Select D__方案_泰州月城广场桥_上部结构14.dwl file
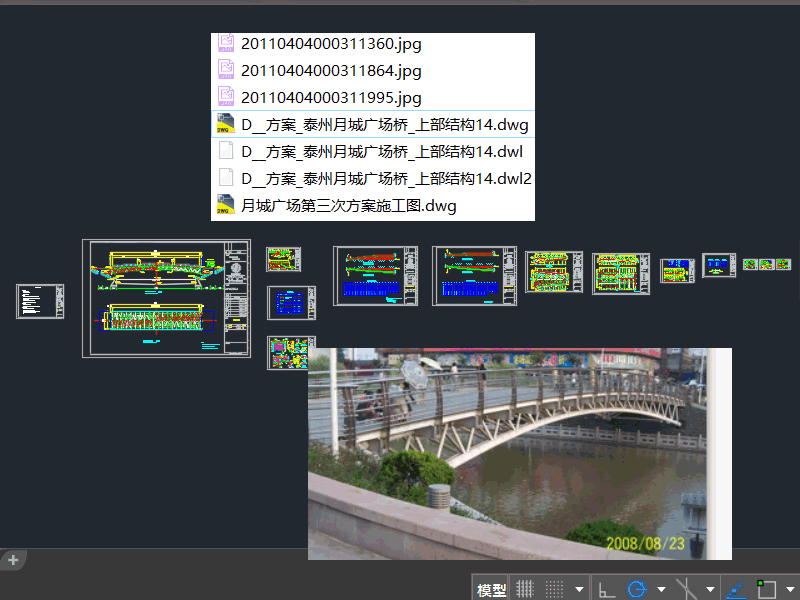This screenshot has height=600, width=800. (373, 152)
